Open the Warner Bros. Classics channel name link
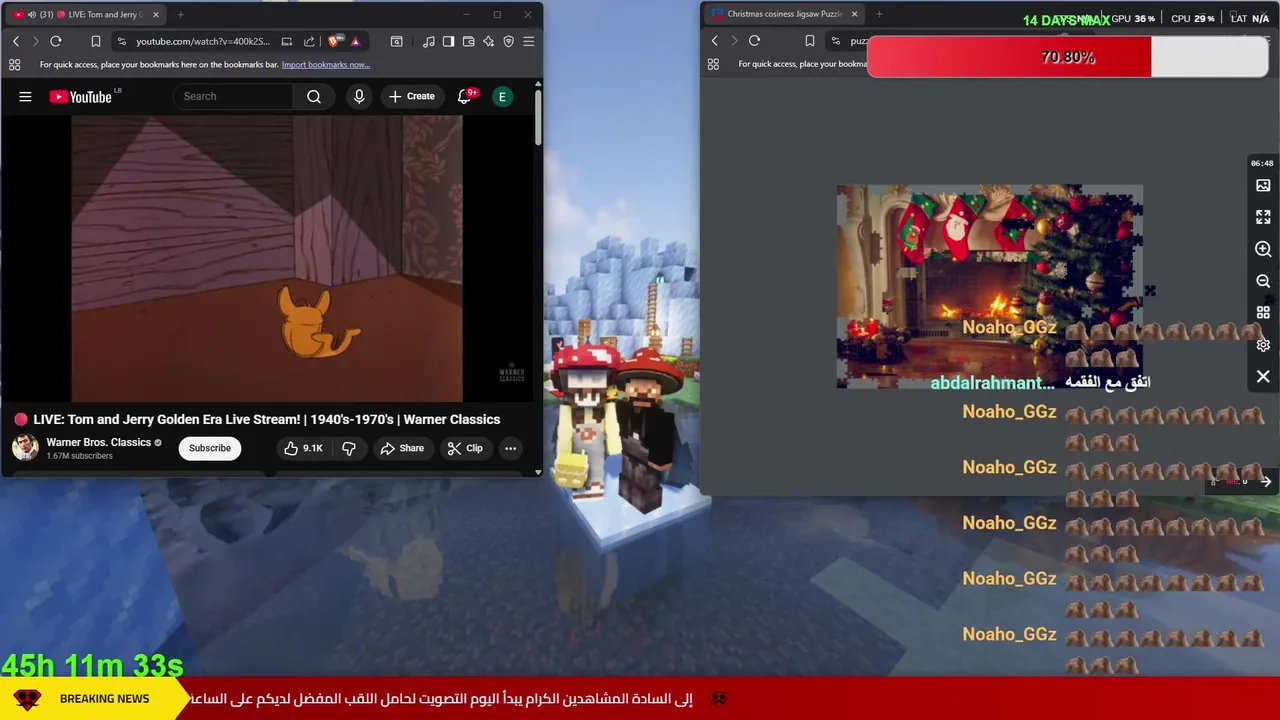Image resolution: width=1280 pixels, height=720 pixels. (99, 442)
